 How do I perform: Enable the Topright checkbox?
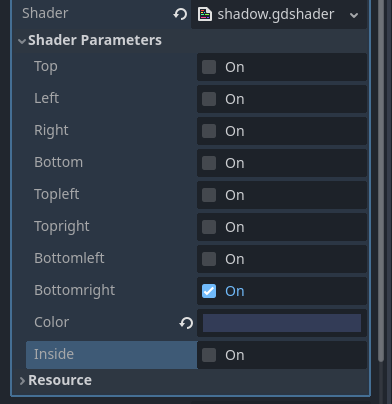[209, 227]
